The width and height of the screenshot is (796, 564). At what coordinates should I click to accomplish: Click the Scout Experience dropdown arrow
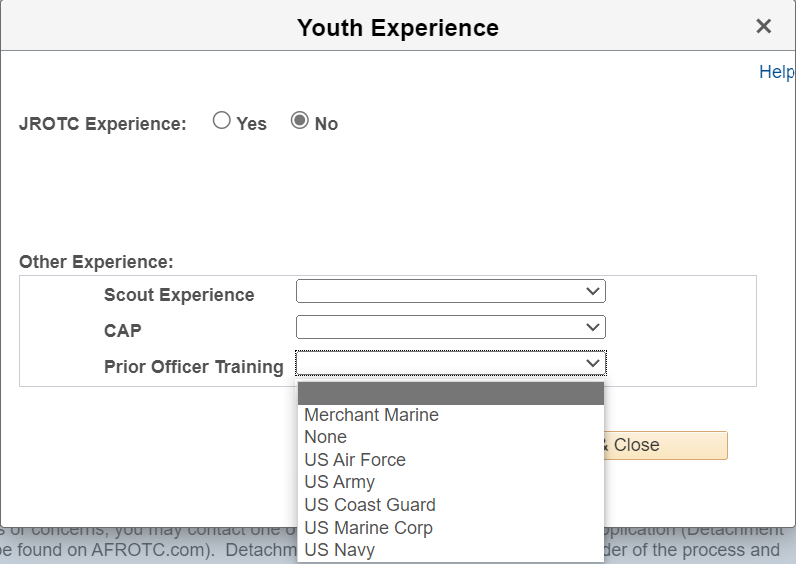(x=593, y=291)
